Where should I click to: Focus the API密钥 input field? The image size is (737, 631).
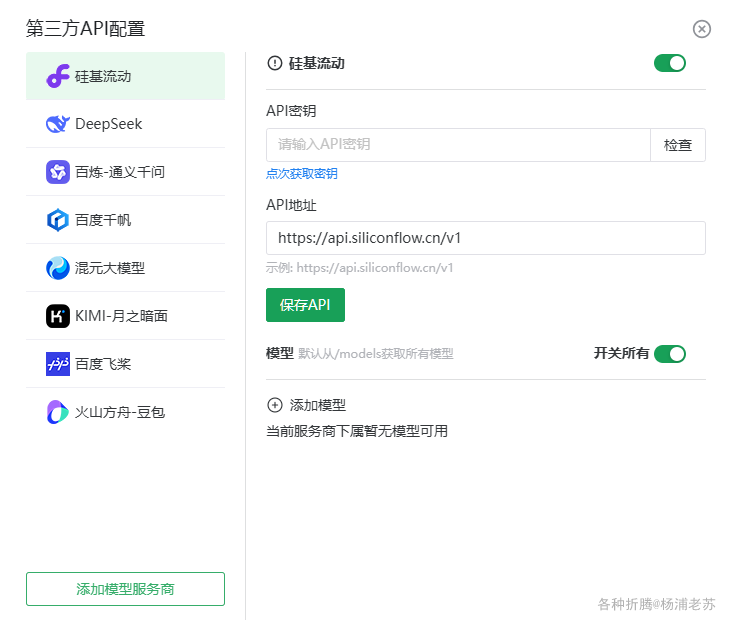(x=458, y=145)
